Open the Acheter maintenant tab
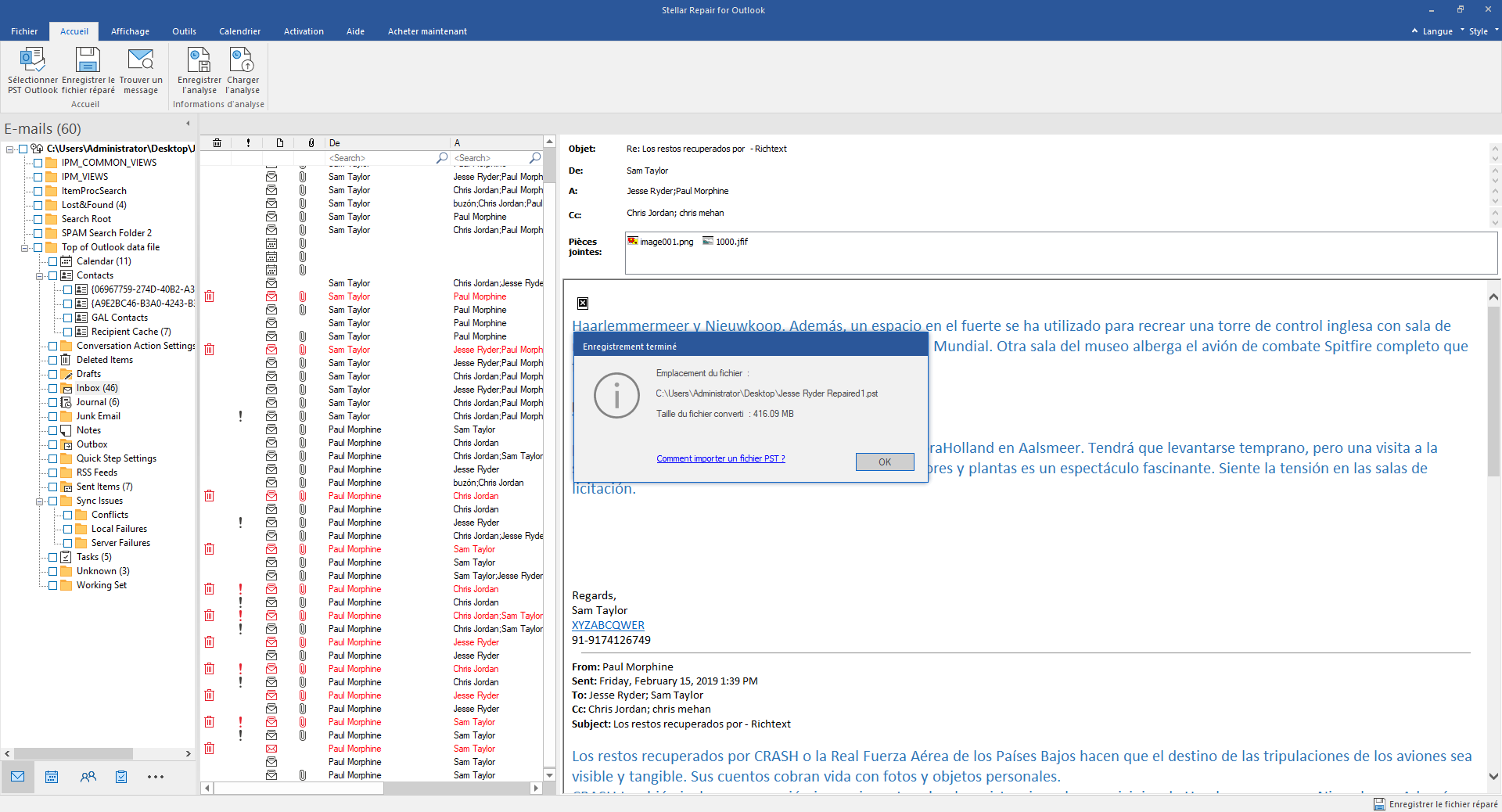 pos(427,31)
